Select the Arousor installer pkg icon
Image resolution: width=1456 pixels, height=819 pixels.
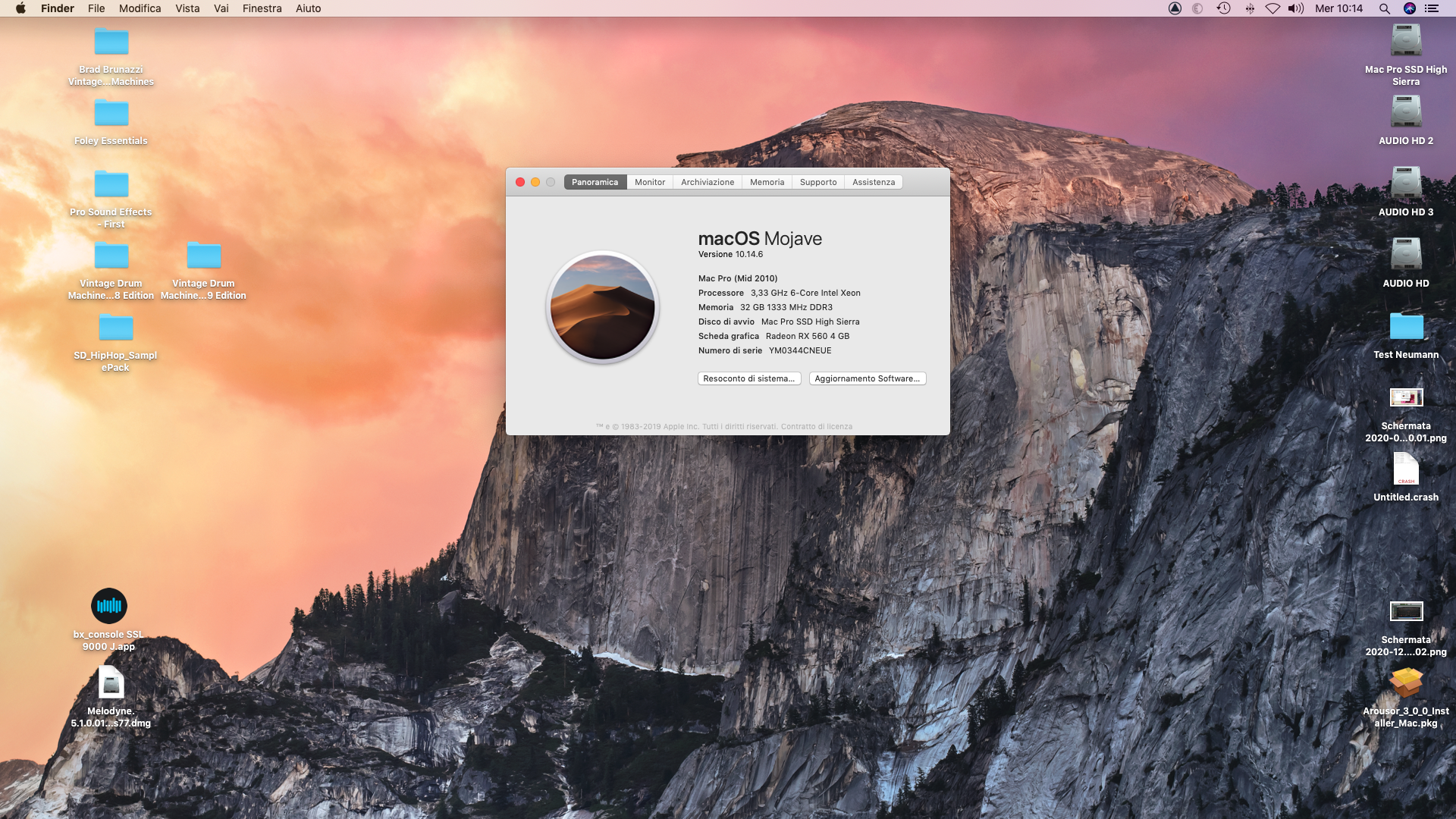coord(1406,682)
